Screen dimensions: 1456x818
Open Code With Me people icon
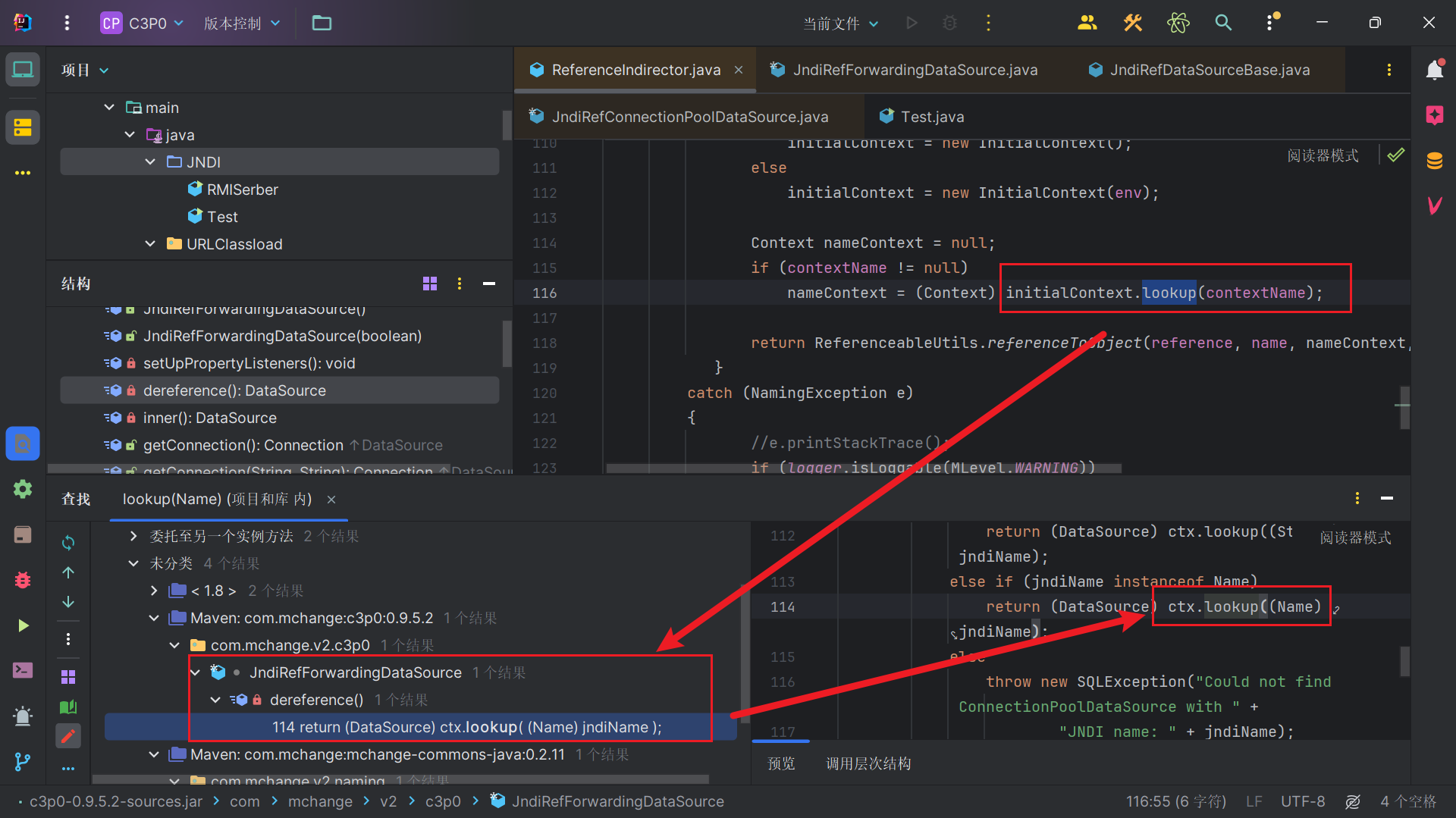pos(1087,23)
